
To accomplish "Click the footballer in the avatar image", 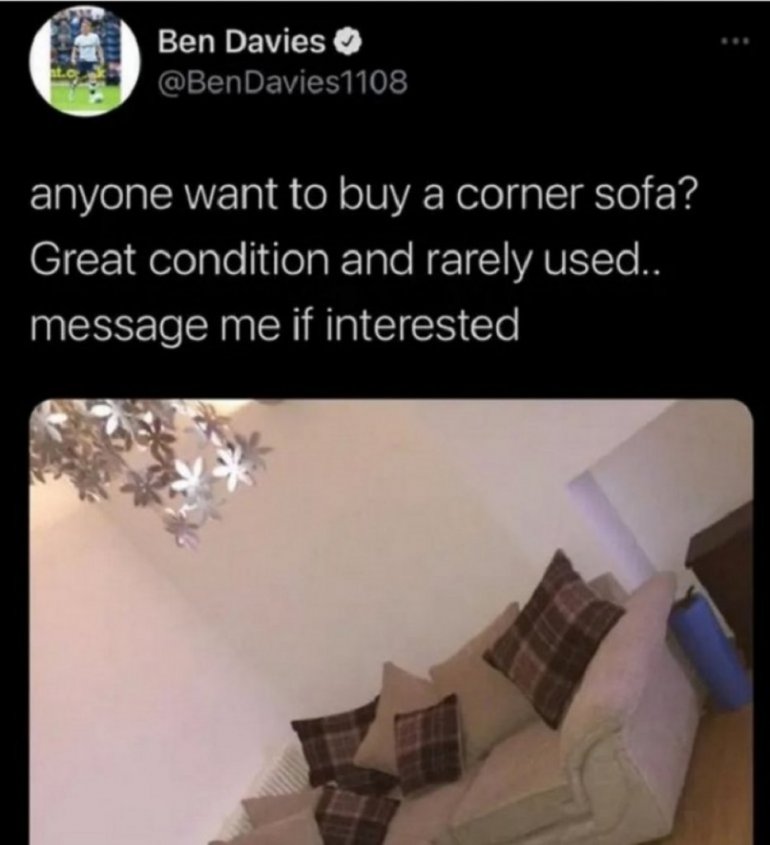I will [x=88, y=62].
